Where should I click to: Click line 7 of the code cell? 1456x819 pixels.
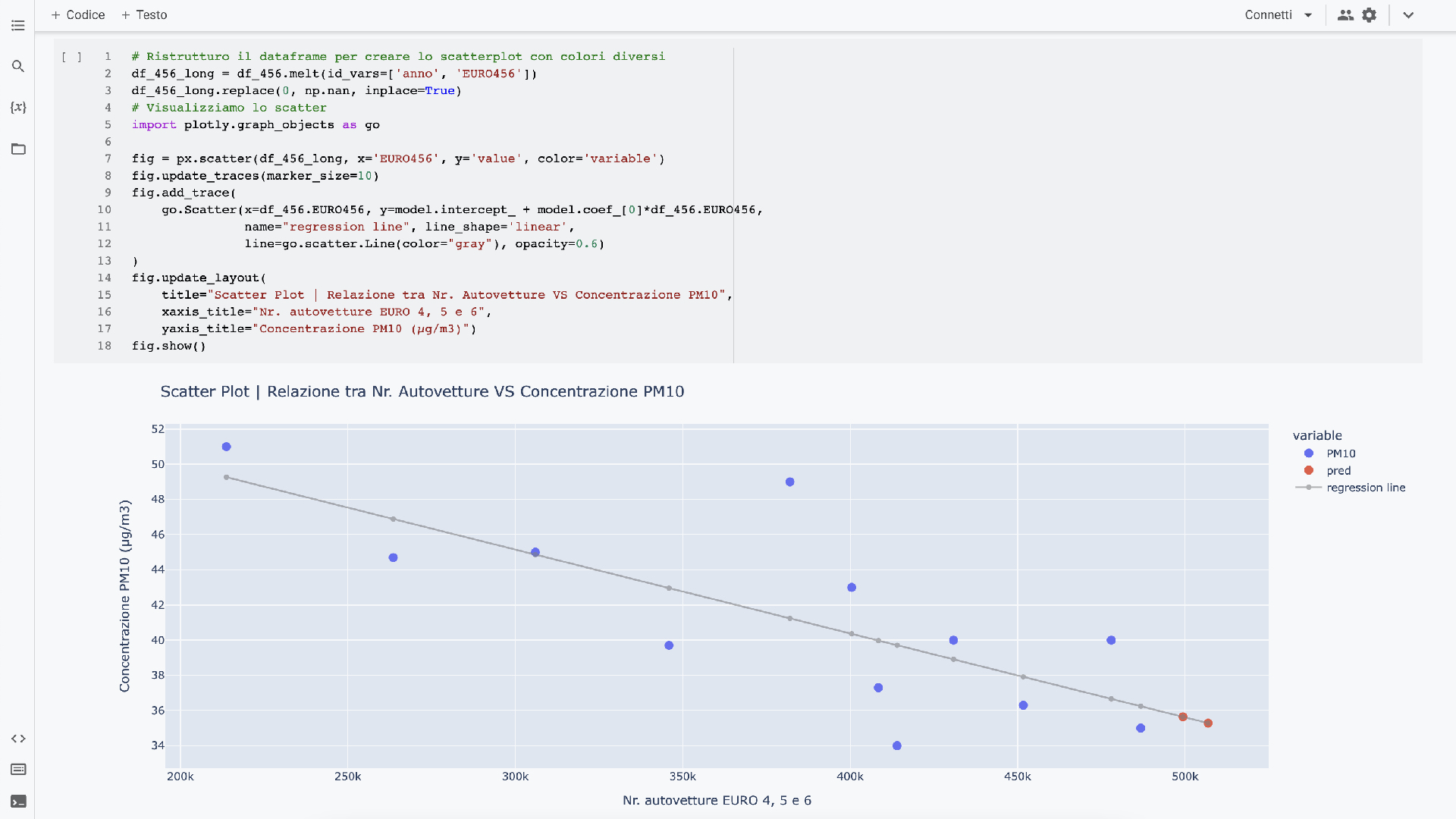379,158
